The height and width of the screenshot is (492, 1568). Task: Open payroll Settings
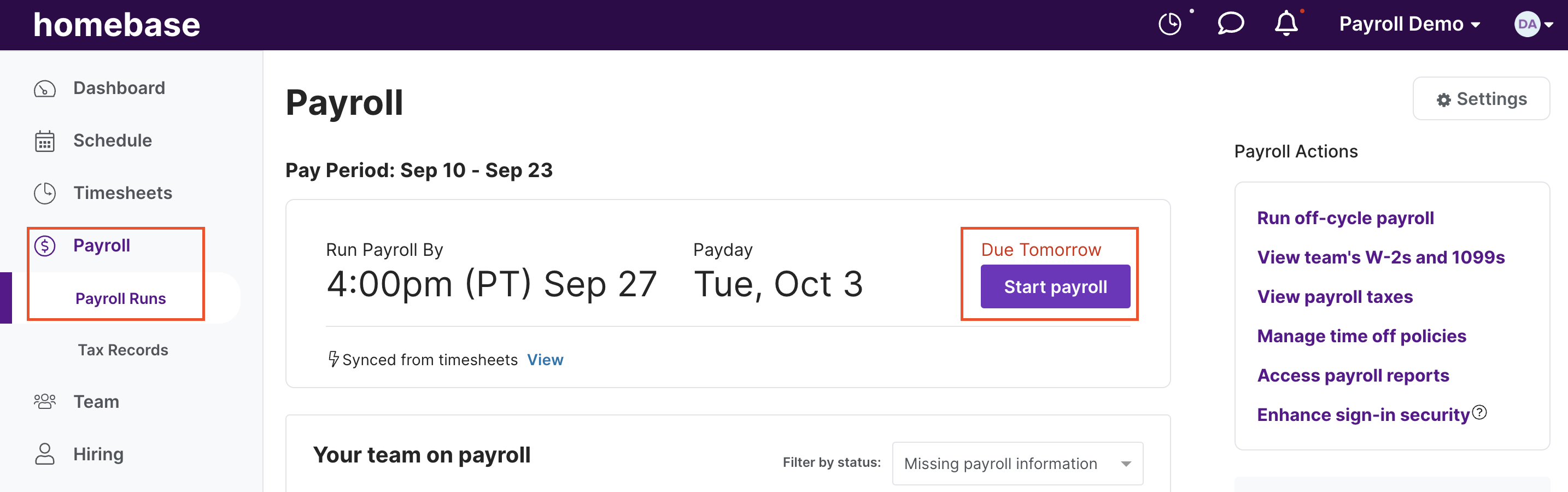pyautogui.click(x=1482, y=98)
